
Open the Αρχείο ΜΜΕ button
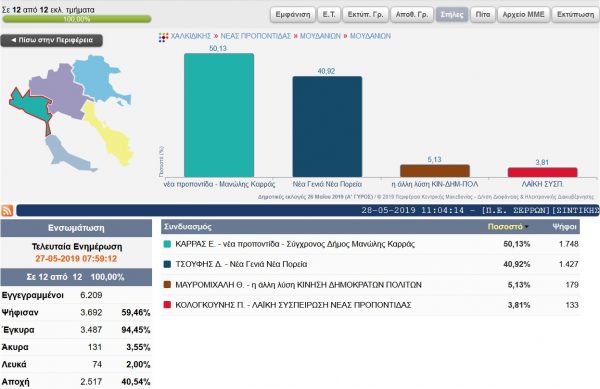tap(523, 15)
